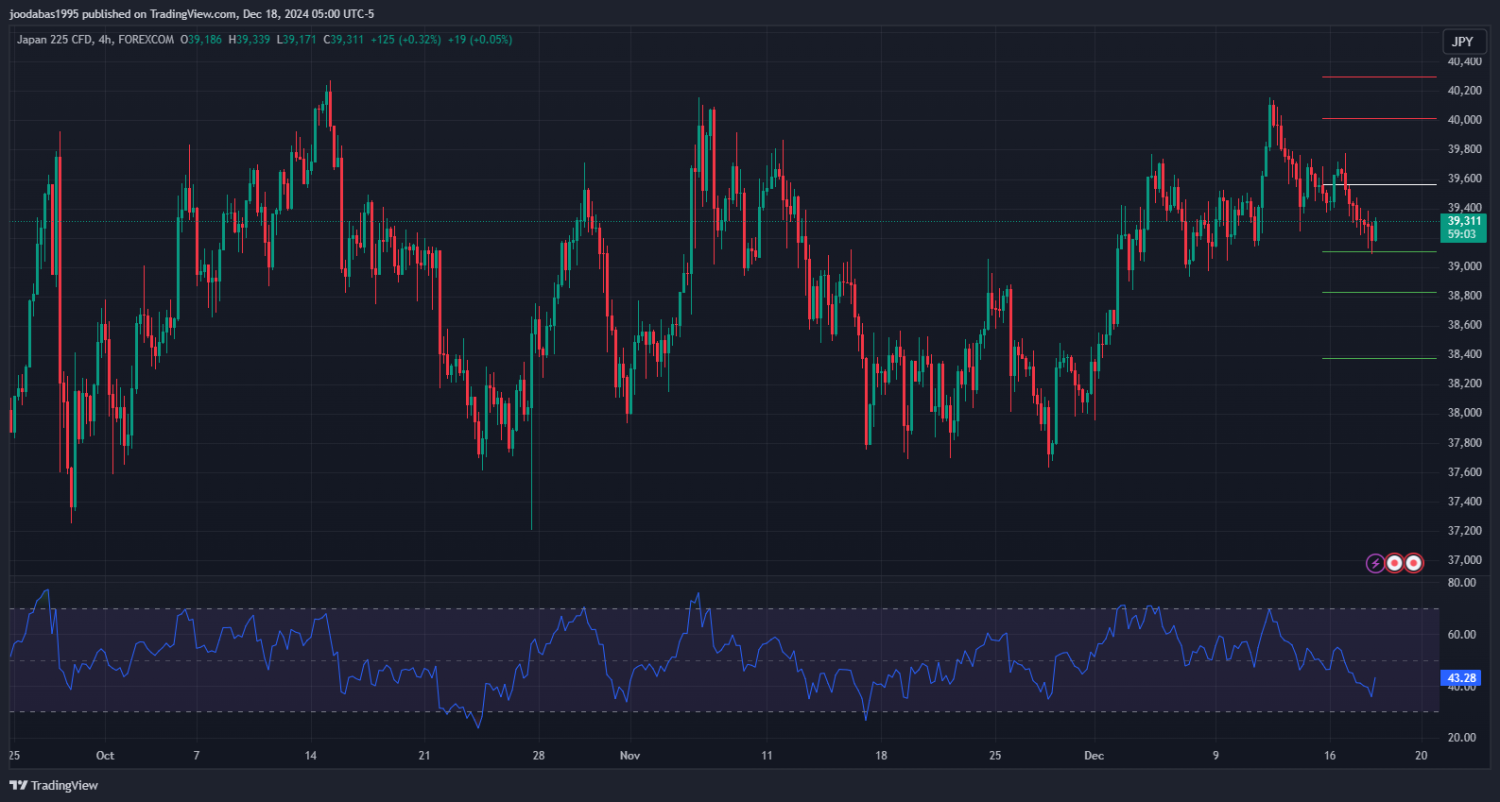
Task: Click the 80.00 RSI axis label
Action: coord(1461,582)
